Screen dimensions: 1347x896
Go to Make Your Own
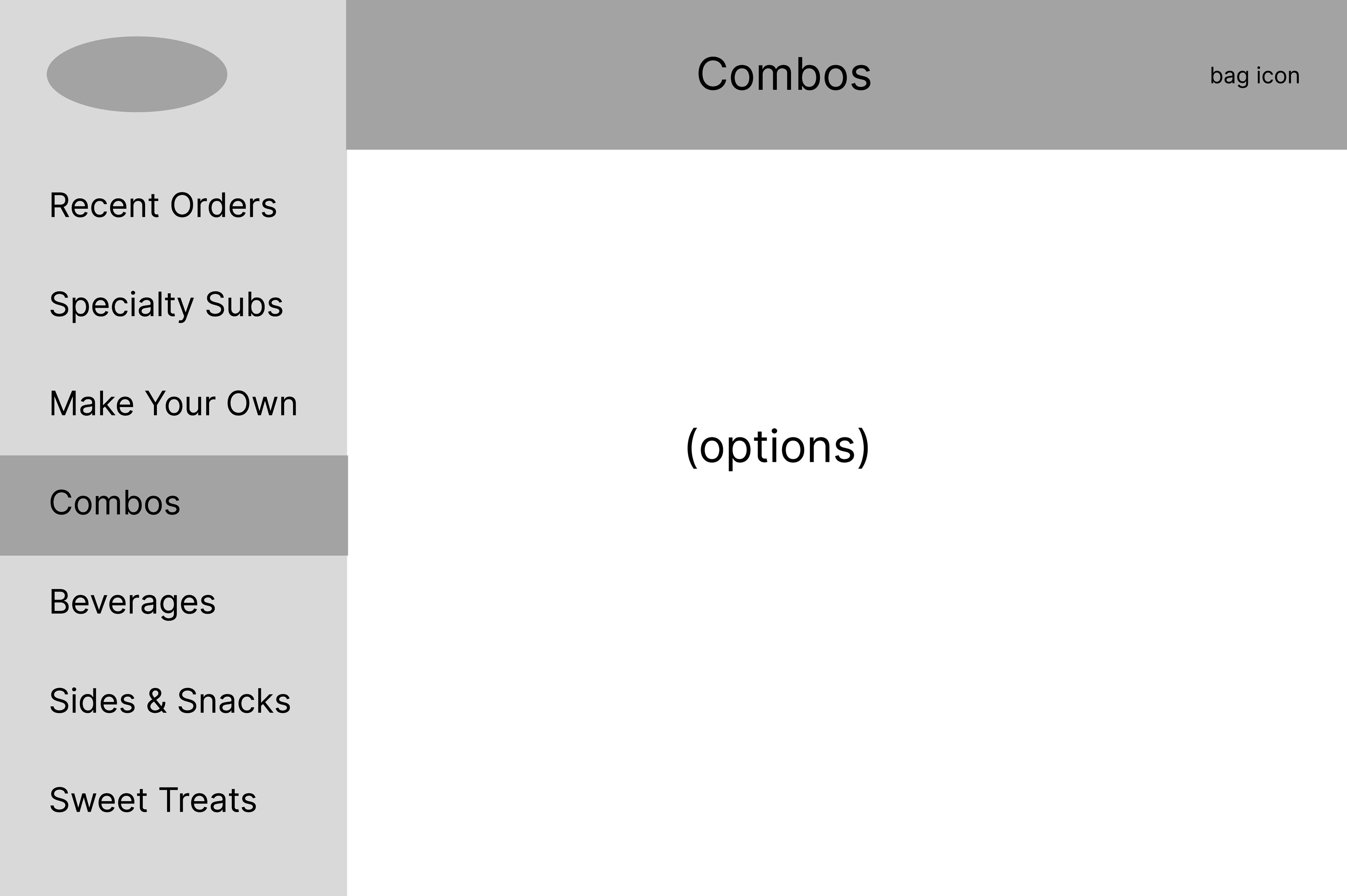point(173,403)
